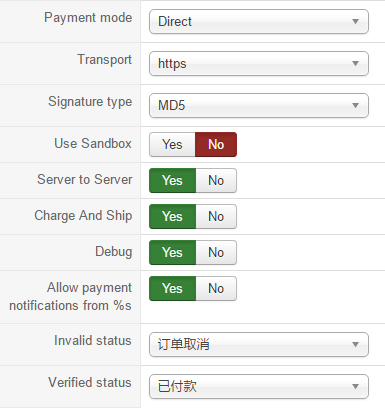Click the Verified status dropdown arrow

355,386
